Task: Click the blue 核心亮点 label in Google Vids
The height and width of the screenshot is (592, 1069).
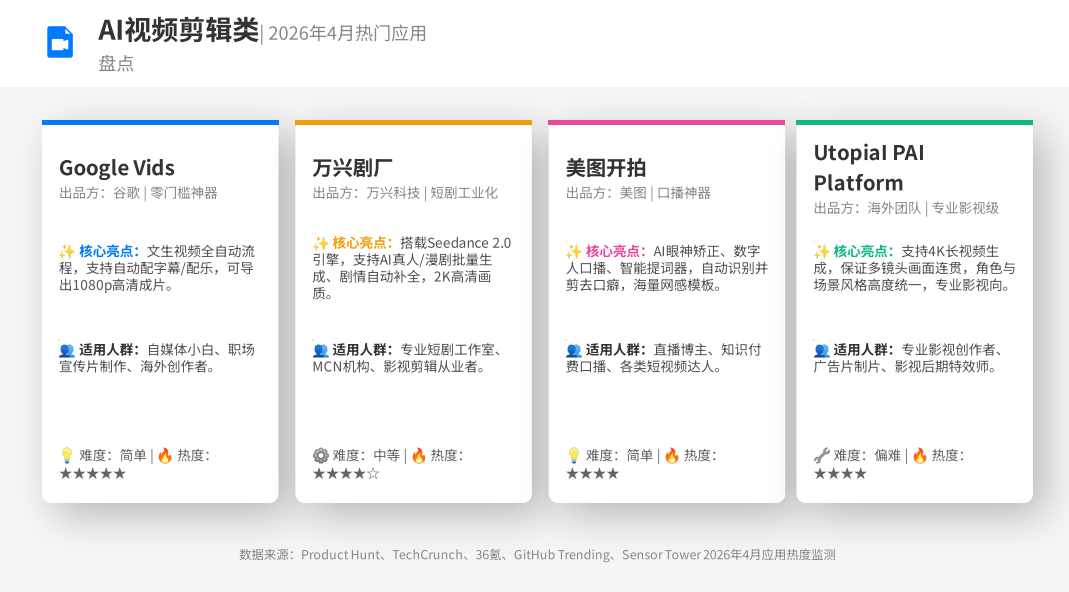Action: tap(108, 251)
